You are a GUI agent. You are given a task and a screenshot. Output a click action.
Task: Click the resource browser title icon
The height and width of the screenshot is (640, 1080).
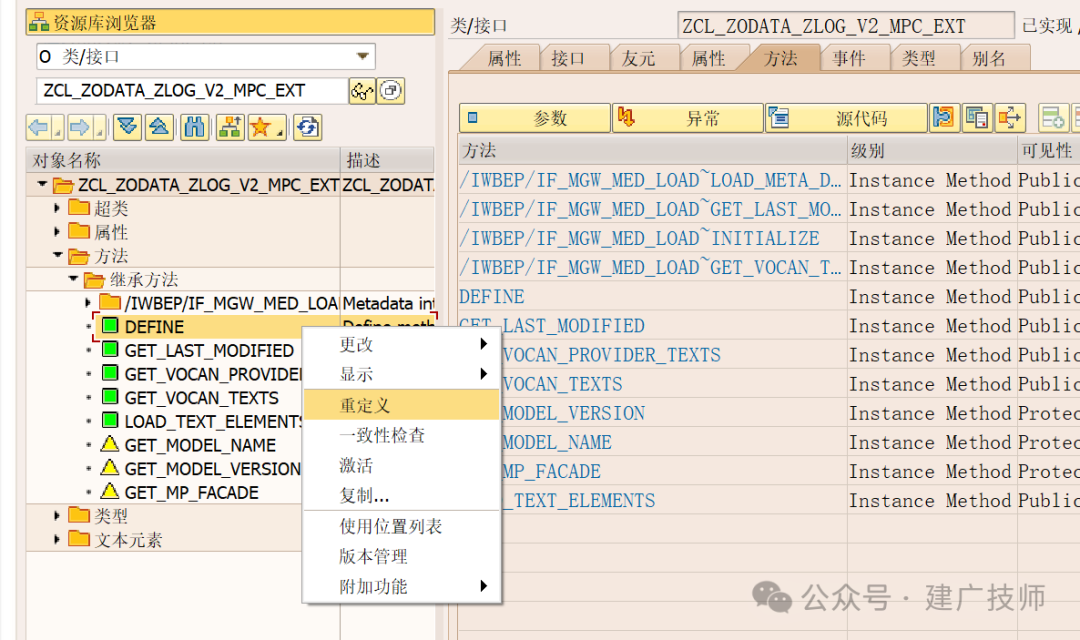39,23
